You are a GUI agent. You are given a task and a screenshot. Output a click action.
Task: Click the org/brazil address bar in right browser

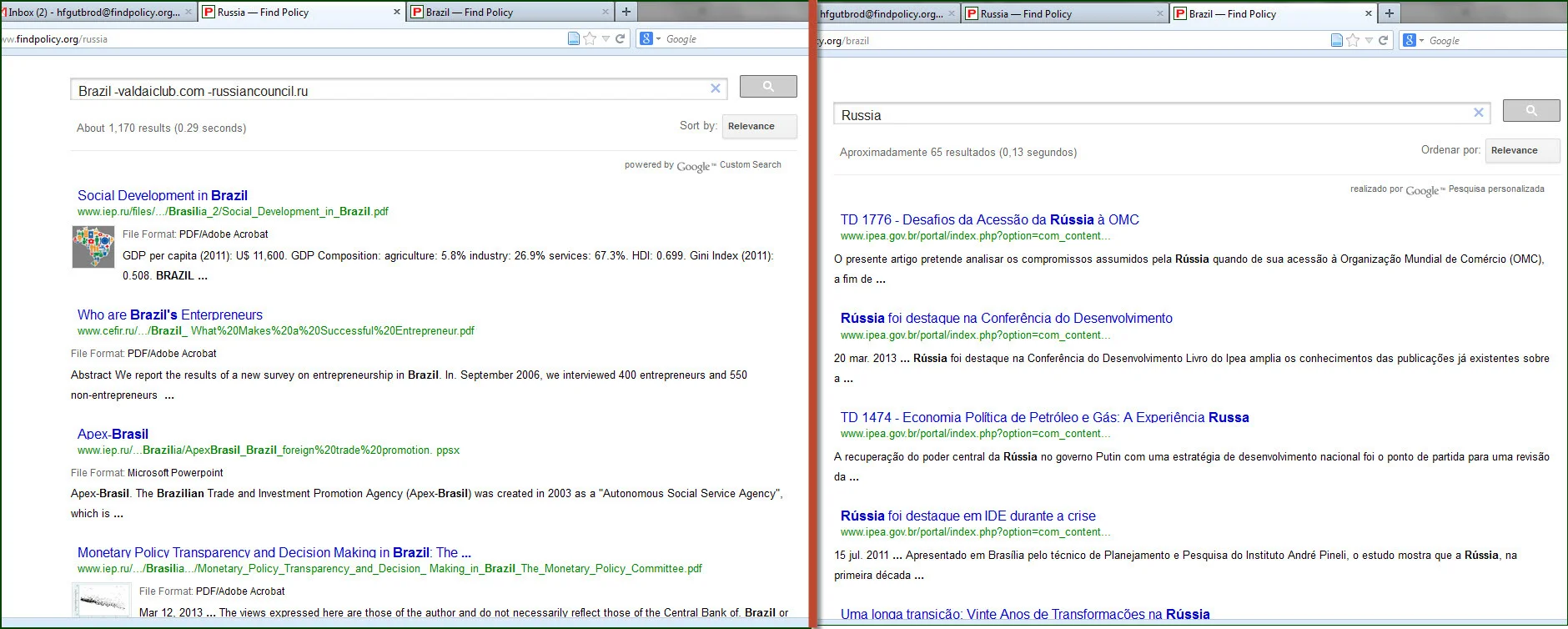[1072, 41]
